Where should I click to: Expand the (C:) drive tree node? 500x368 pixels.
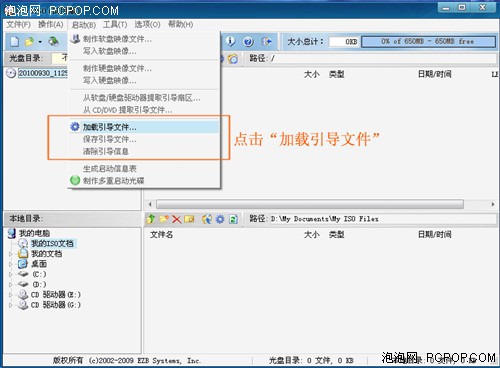tap(11, 274)
